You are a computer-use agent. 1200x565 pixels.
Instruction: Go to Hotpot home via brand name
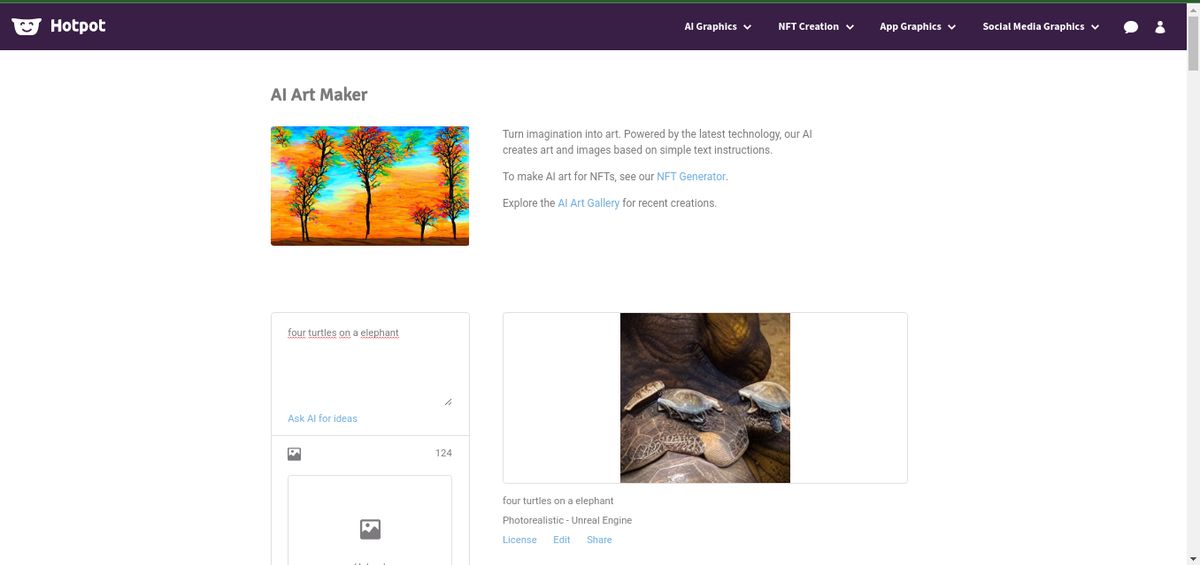[x=78, y=26]
